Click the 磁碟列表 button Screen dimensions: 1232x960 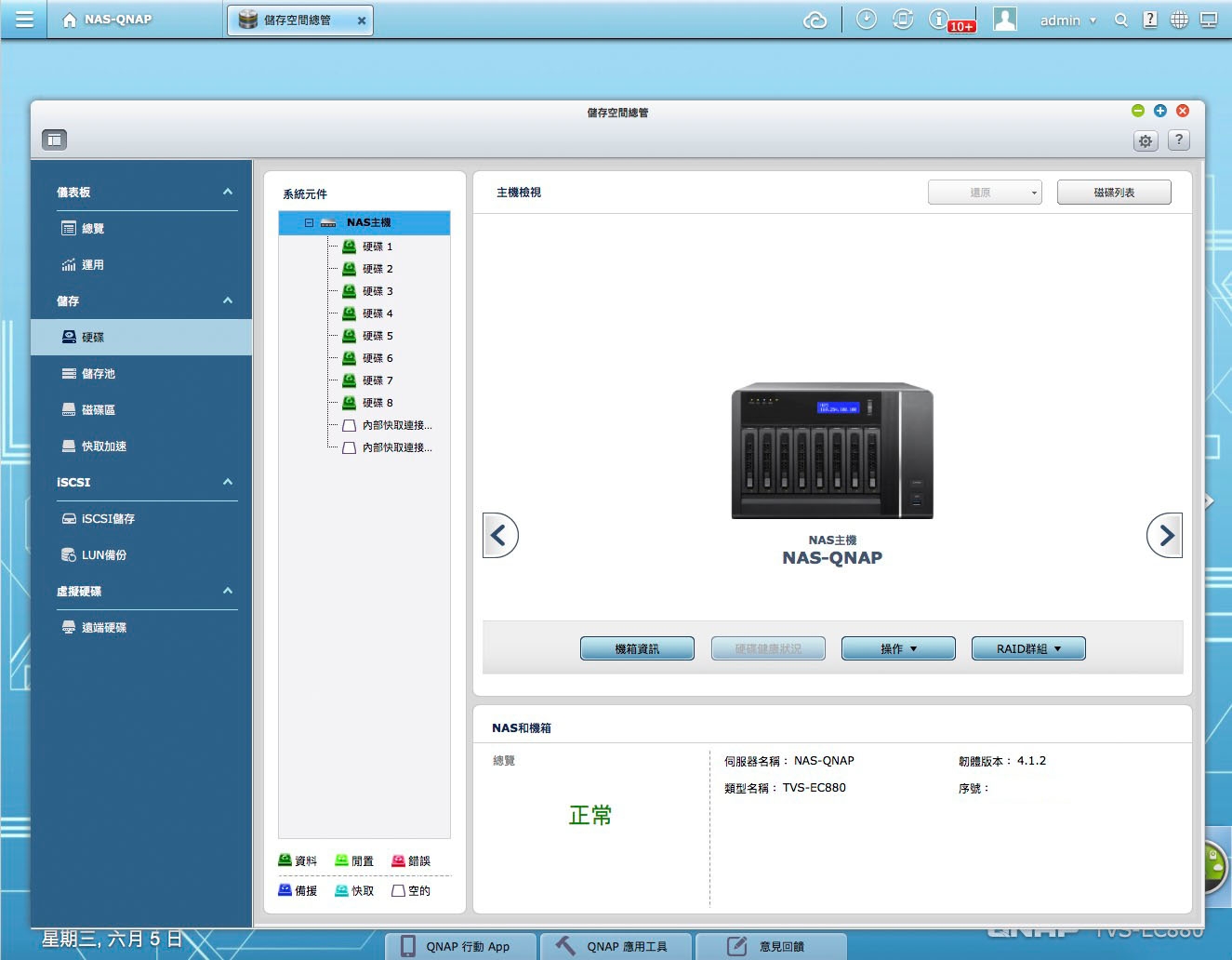pos(1114,193)
